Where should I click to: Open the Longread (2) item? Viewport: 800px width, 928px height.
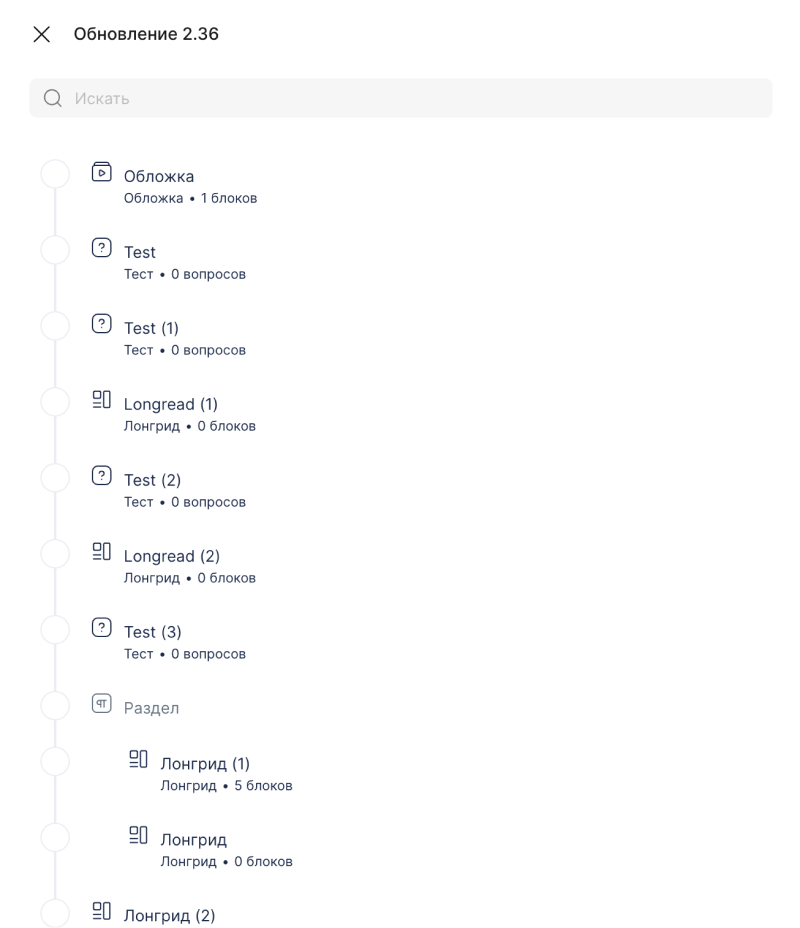[x=171, y=556]
